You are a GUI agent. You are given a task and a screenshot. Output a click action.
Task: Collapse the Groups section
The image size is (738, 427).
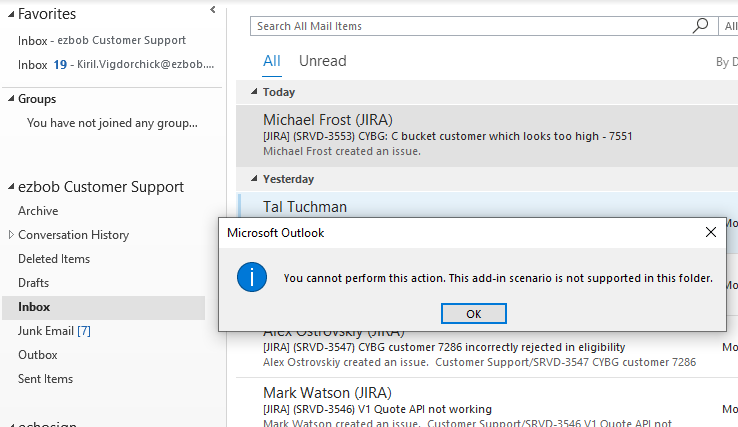pos(11,98)
